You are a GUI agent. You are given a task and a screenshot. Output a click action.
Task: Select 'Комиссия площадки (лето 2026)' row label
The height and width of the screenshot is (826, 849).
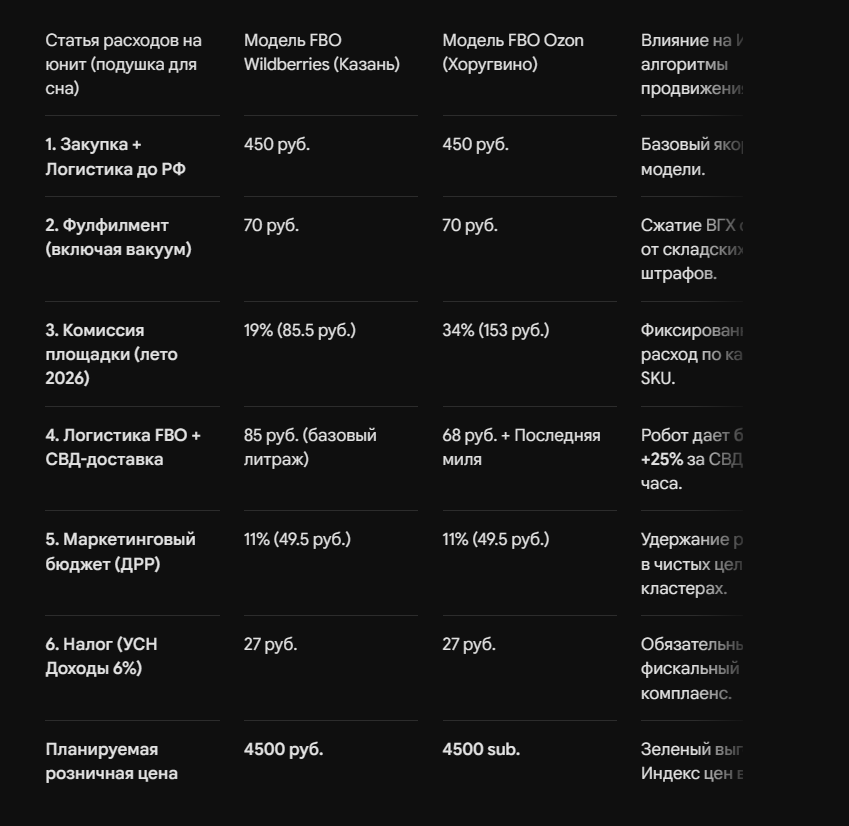[x=112, y=354]
